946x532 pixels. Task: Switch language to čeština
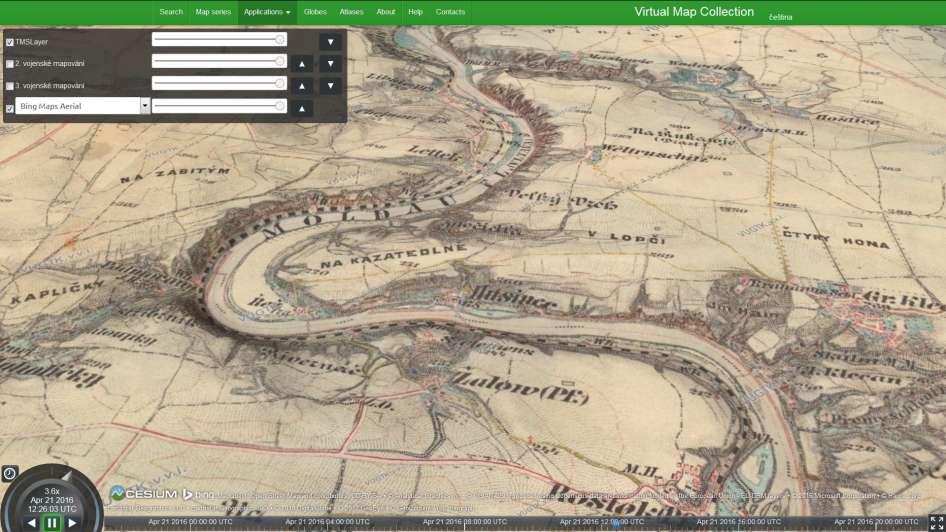click(x=780, y=17)
